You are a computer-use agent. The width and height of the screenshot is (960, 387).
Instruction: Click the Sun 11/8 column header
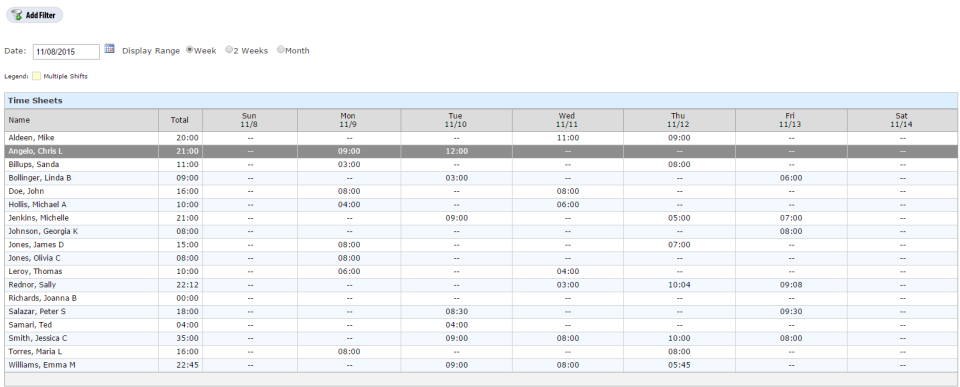(250, 121)
